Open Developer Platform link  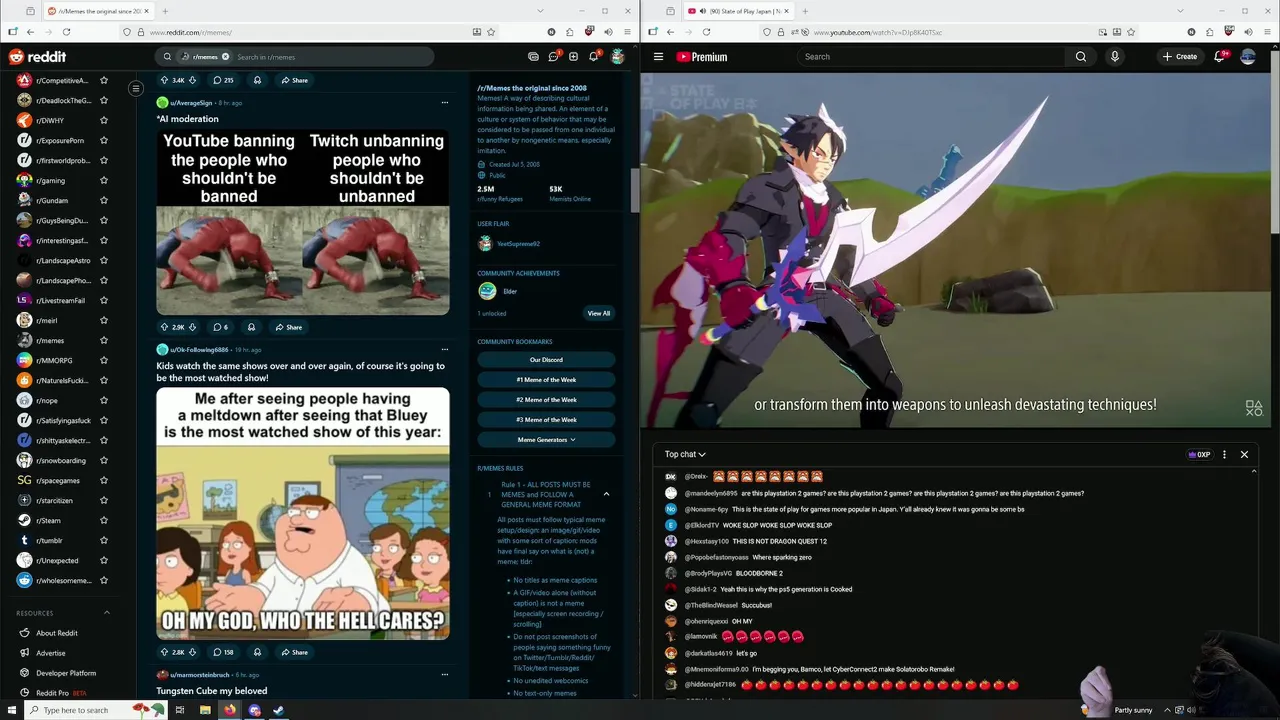[66, 673]
